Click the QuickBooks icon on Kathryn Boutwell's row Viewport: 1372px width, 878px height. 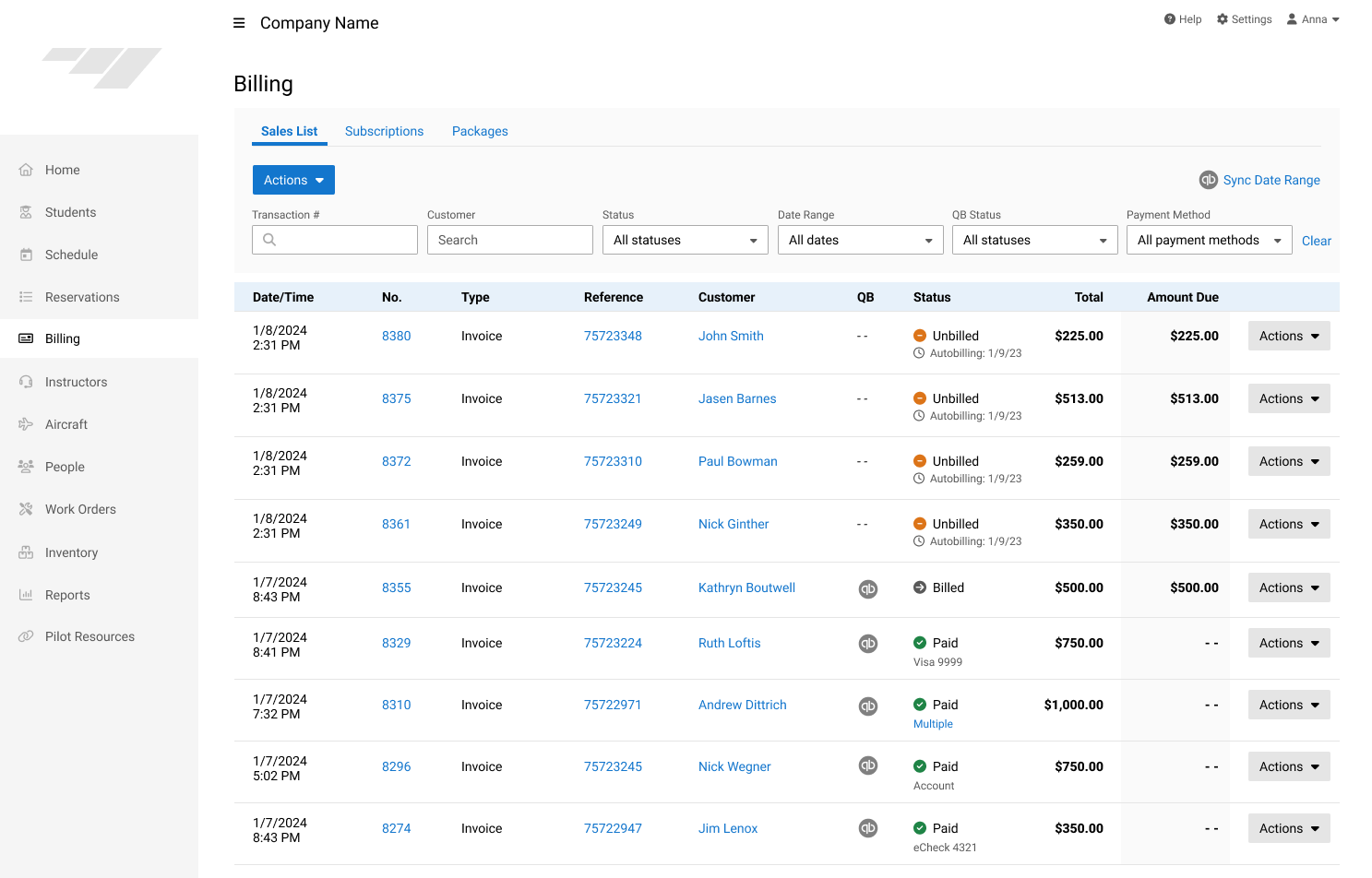tap(867, 588)
